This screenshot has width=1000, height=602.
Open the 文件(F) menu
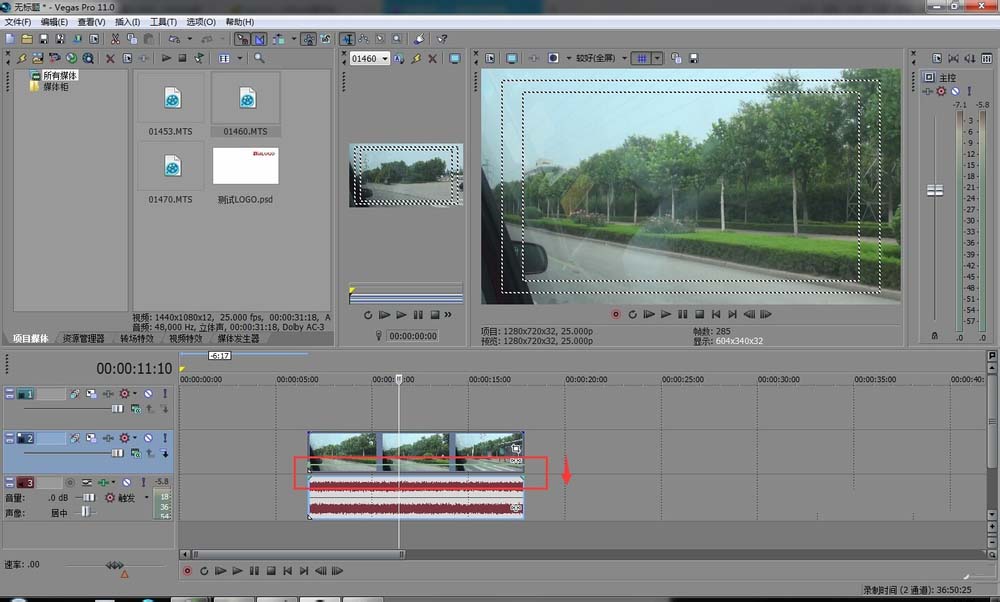pos(18,22)
